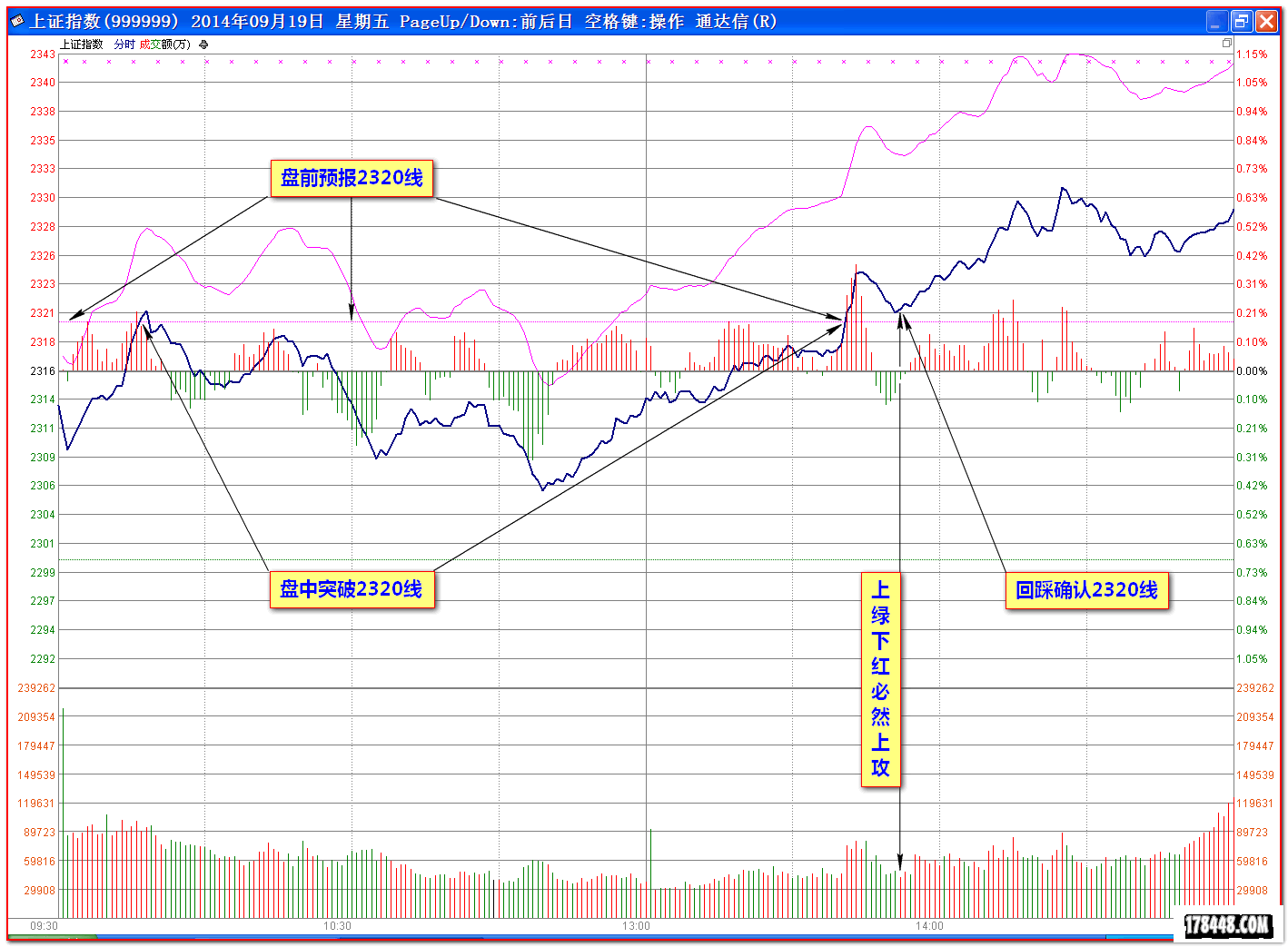Click the 2318 price axis value
This screenshot has width=1288, height=947.
pos(43,342)
